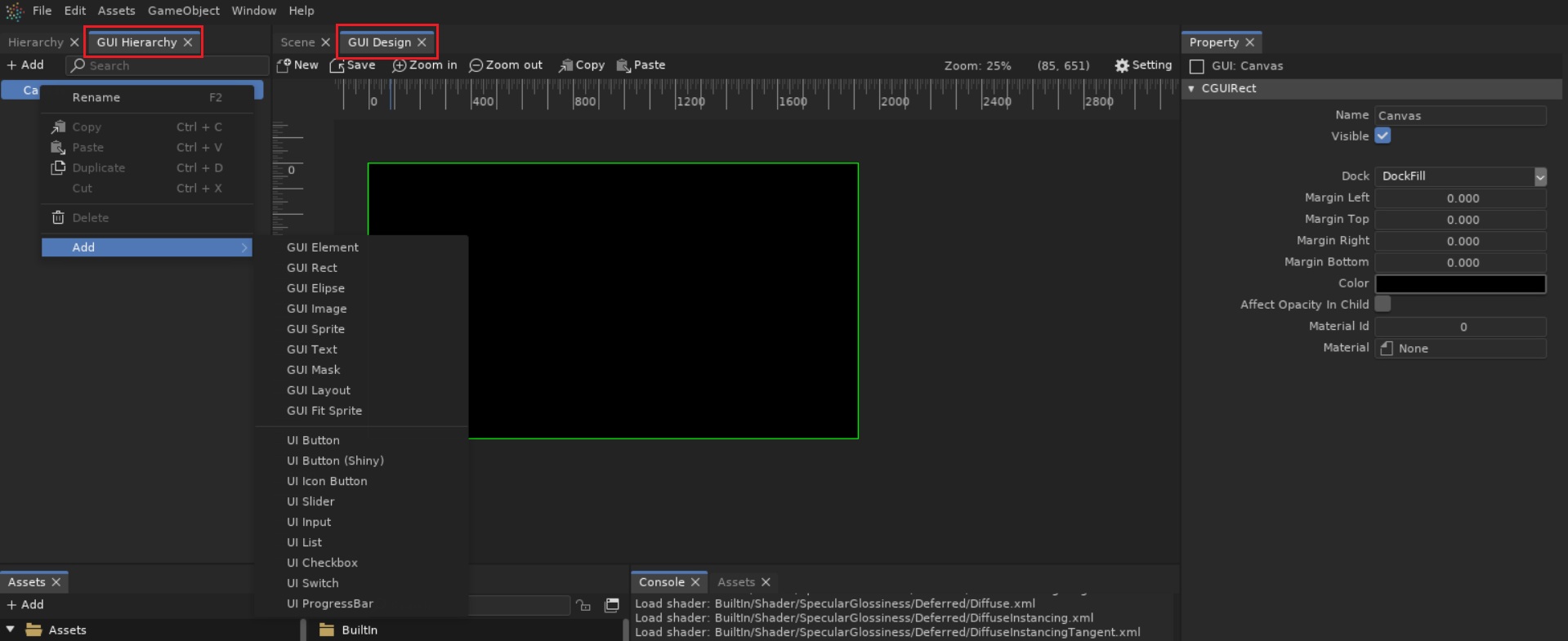The image size is (1568, 641).
Task: Click the Name field containing Canvas
Action: coord(1461,116)
